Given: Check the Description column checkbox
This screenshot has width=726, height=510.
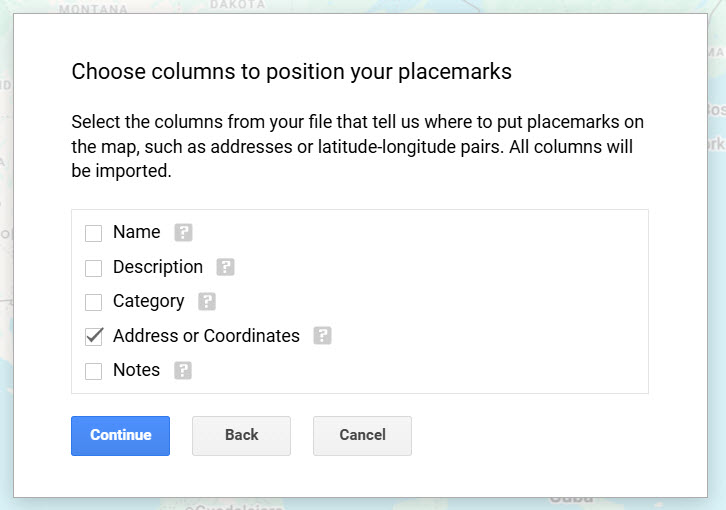Looking at the screenshot, I should [x=94, y=268].
